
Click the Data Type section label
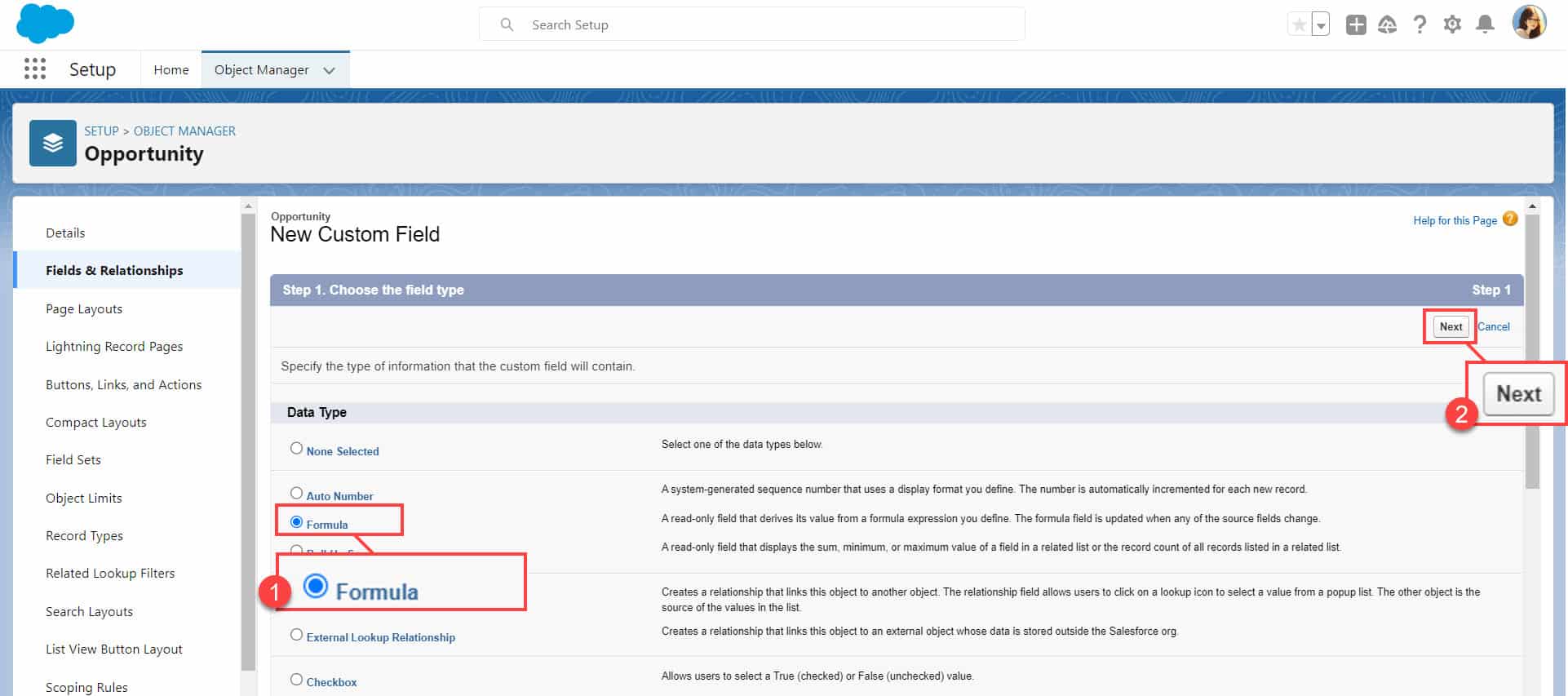[317, 412]
